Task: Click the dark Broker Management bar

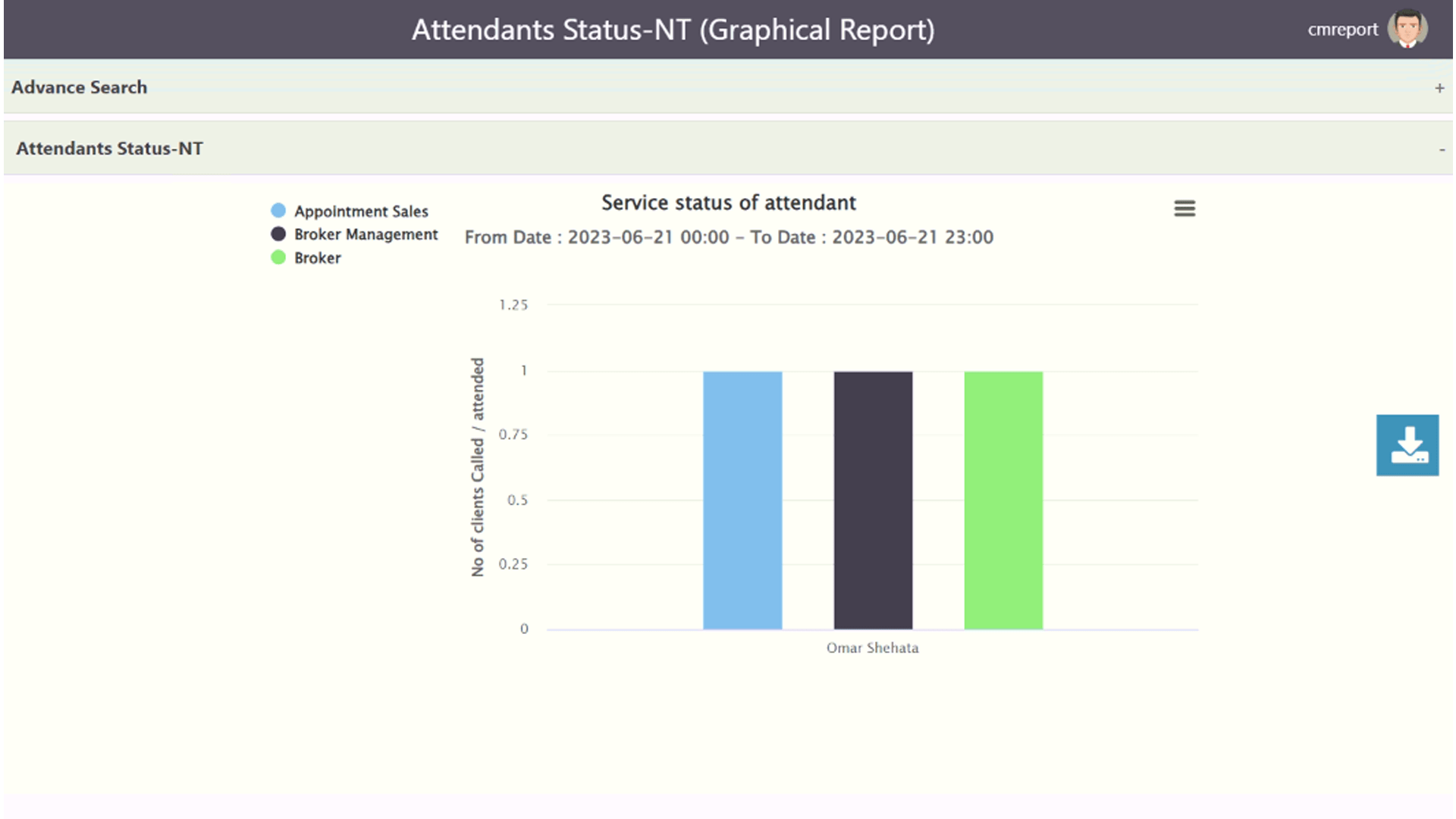Action: [873, 500]
